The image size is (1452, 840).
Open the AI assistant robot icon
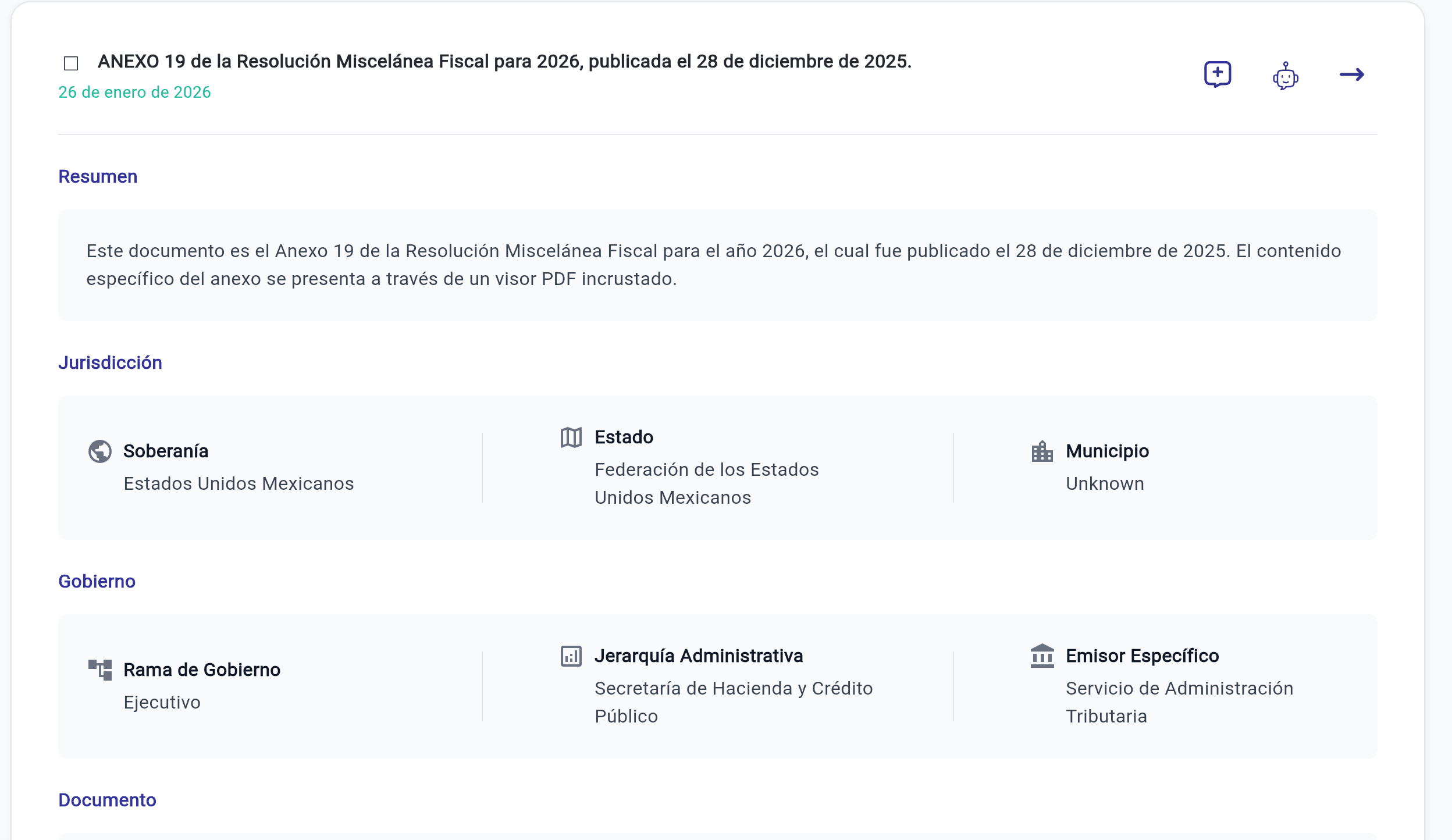(1285, 76)
